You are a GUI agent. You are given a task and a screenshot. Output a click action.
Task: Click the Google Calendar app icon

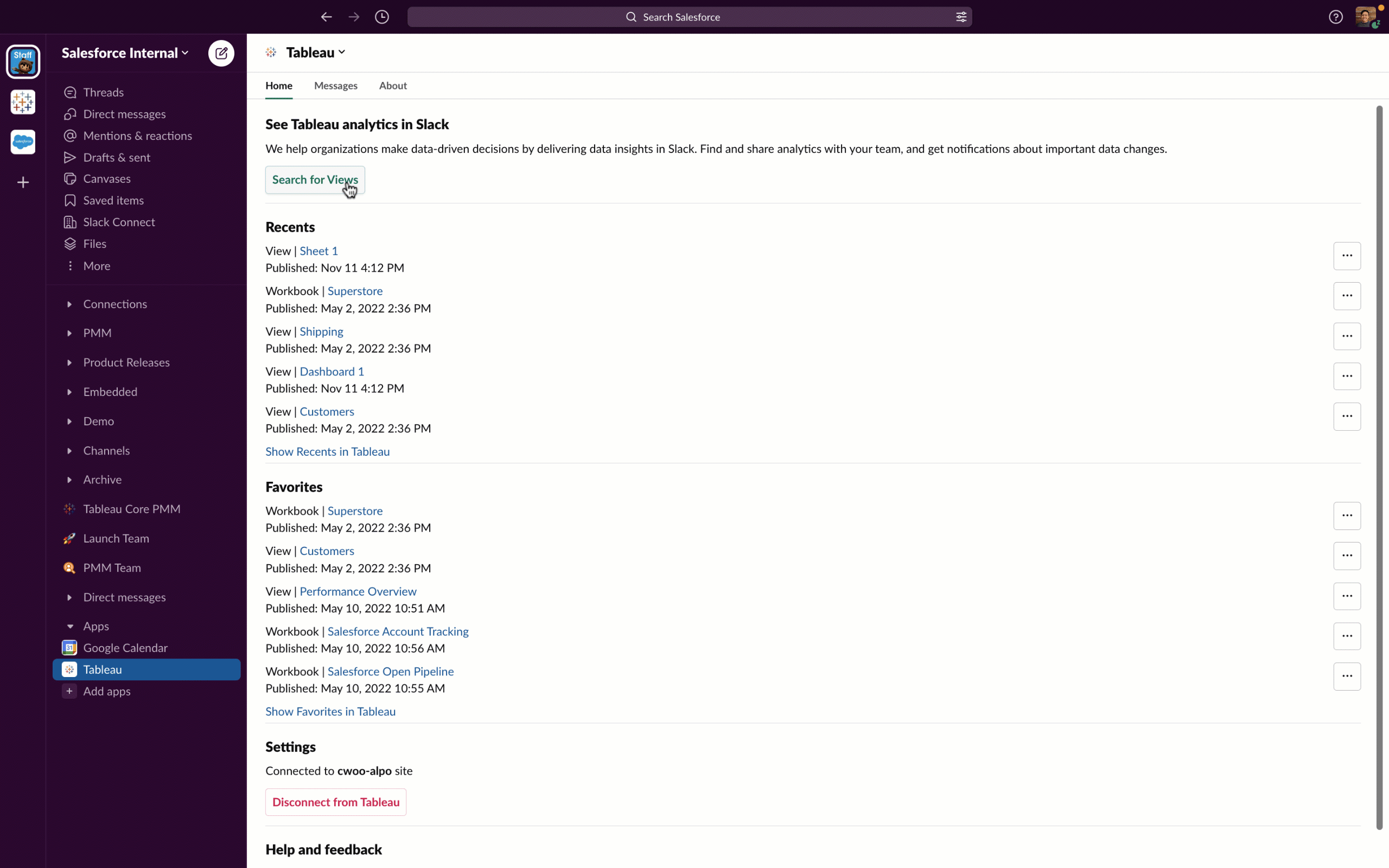69,647
